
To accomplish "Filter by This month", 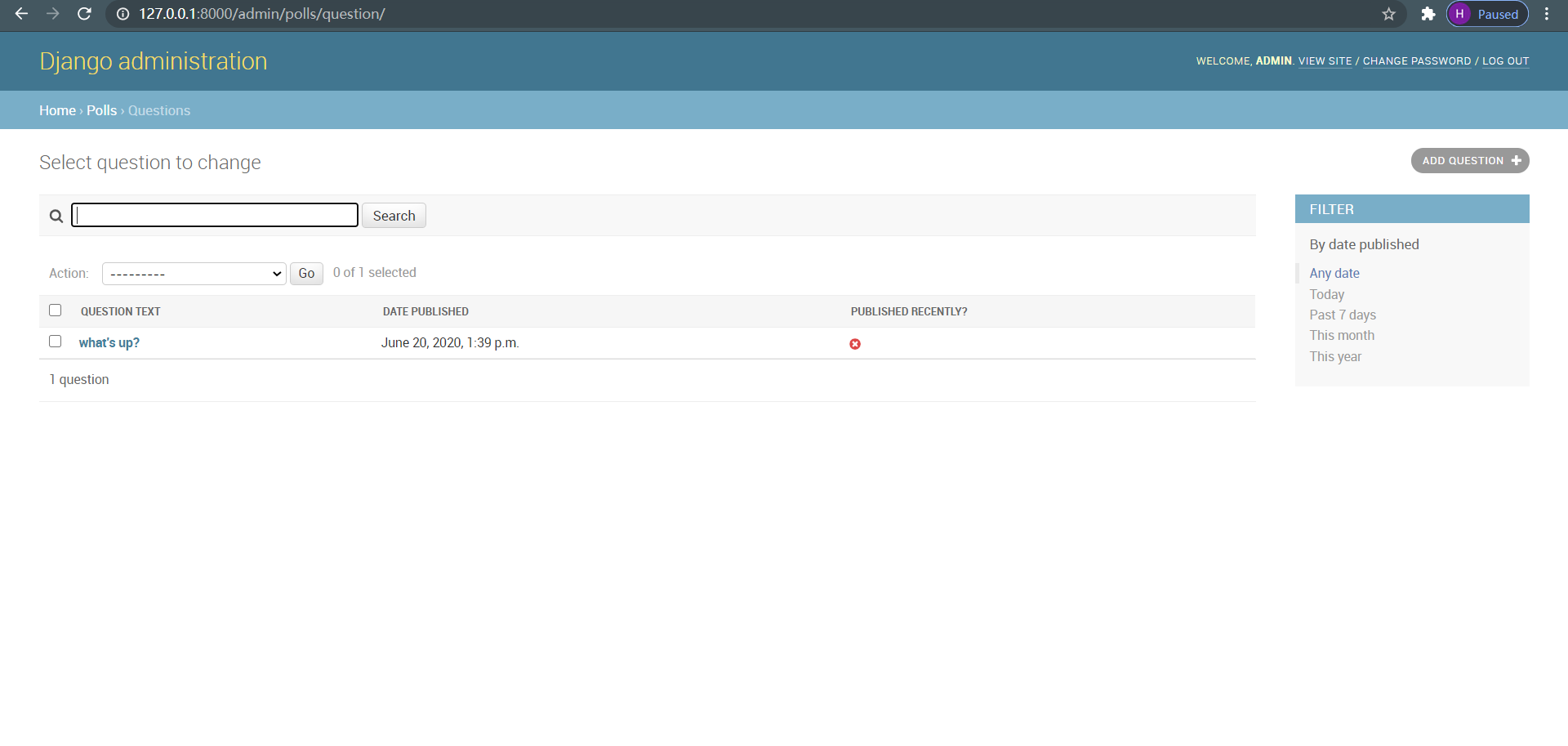I will click(x=1342, y=335).
